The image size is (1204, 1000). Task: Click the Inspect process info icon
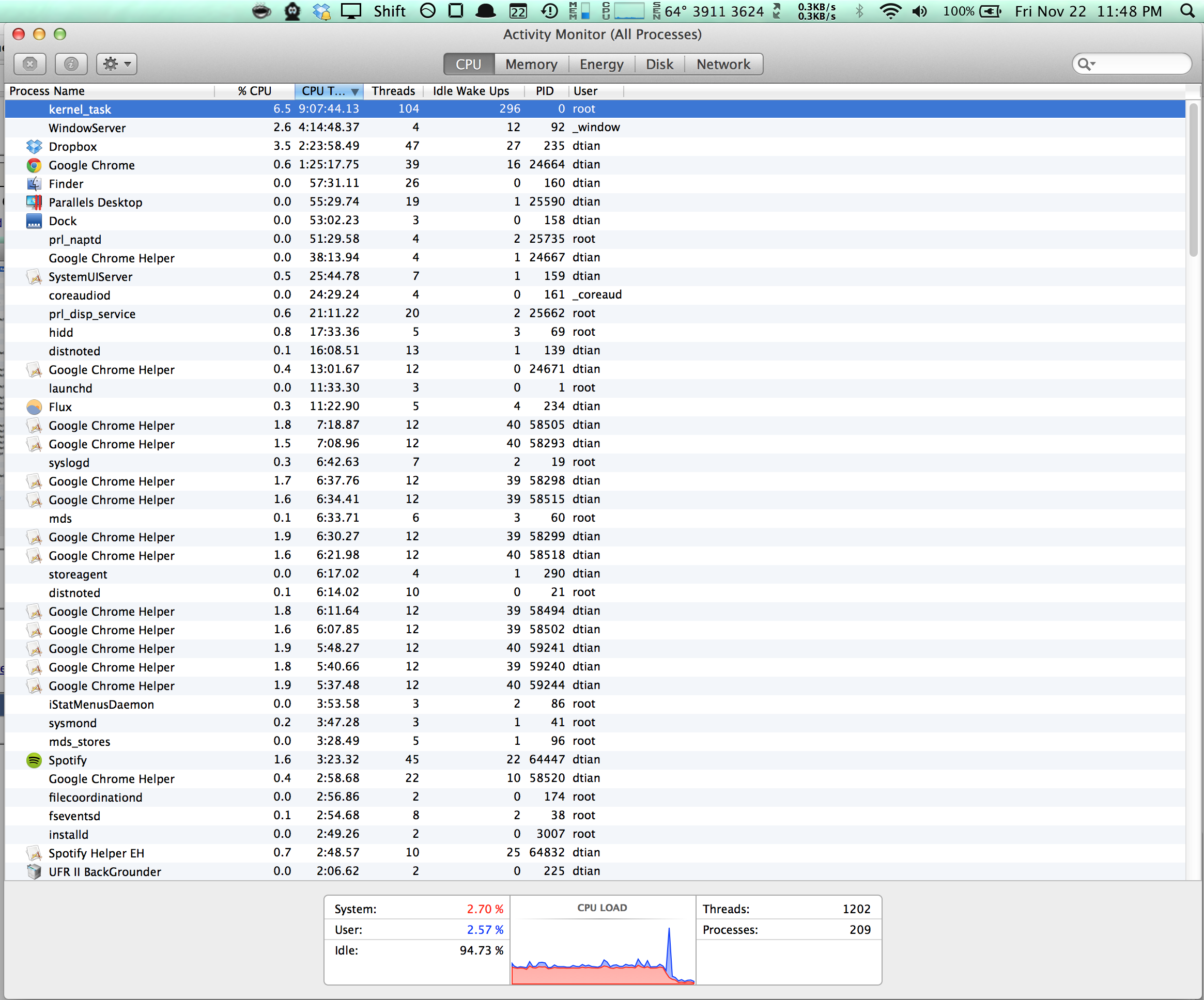[x=71, y=64]
